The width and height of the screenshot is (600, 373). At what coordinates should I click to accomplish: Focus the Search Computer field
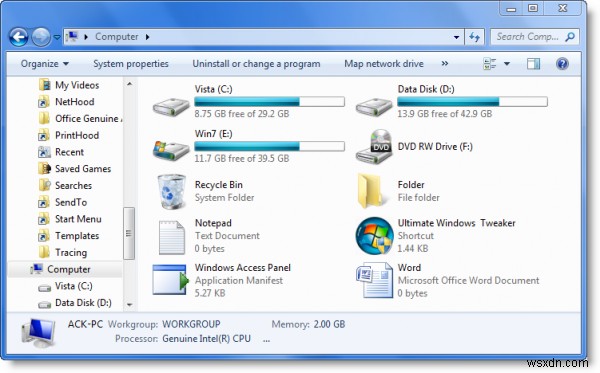tap(534, 37)
